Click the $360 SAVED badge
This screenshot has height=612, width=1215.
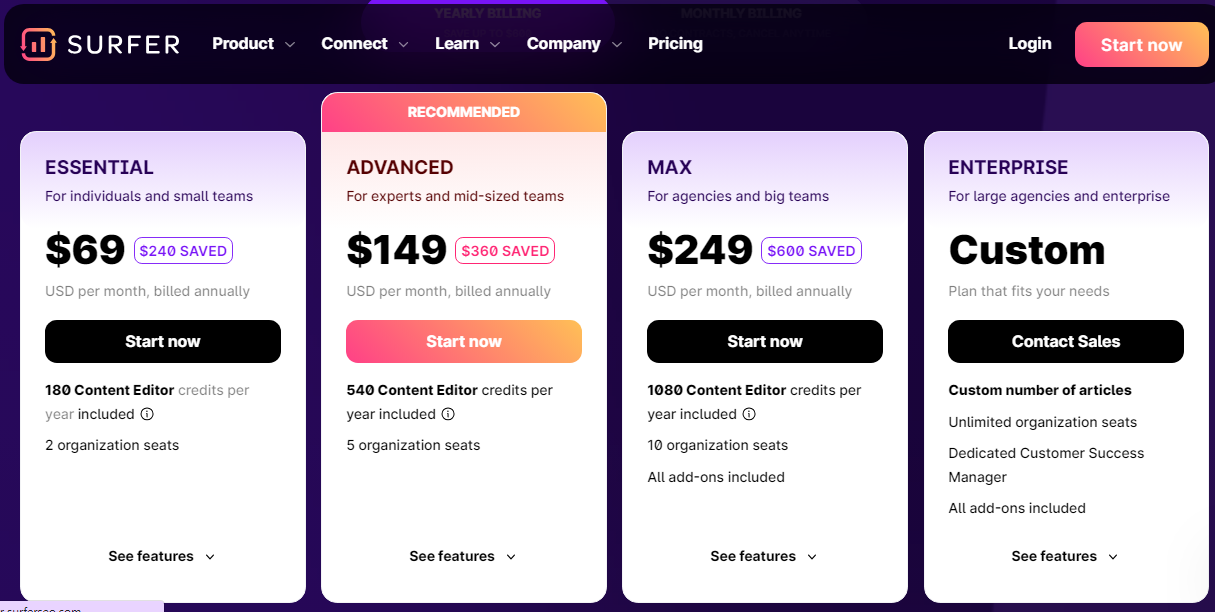coord(504,251)
